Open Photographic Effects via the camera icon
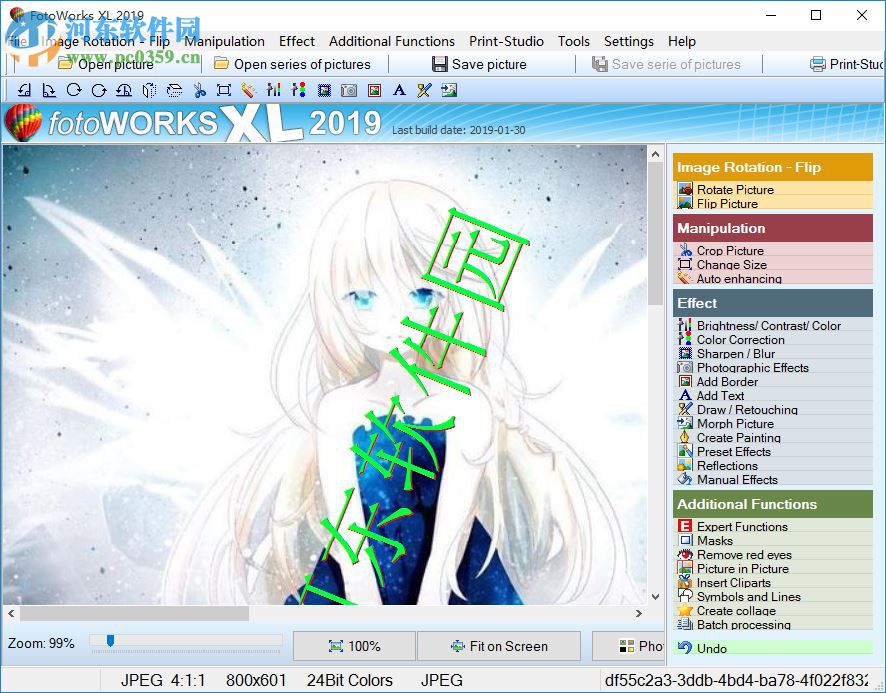886x693 pixels. click(350, 90)
